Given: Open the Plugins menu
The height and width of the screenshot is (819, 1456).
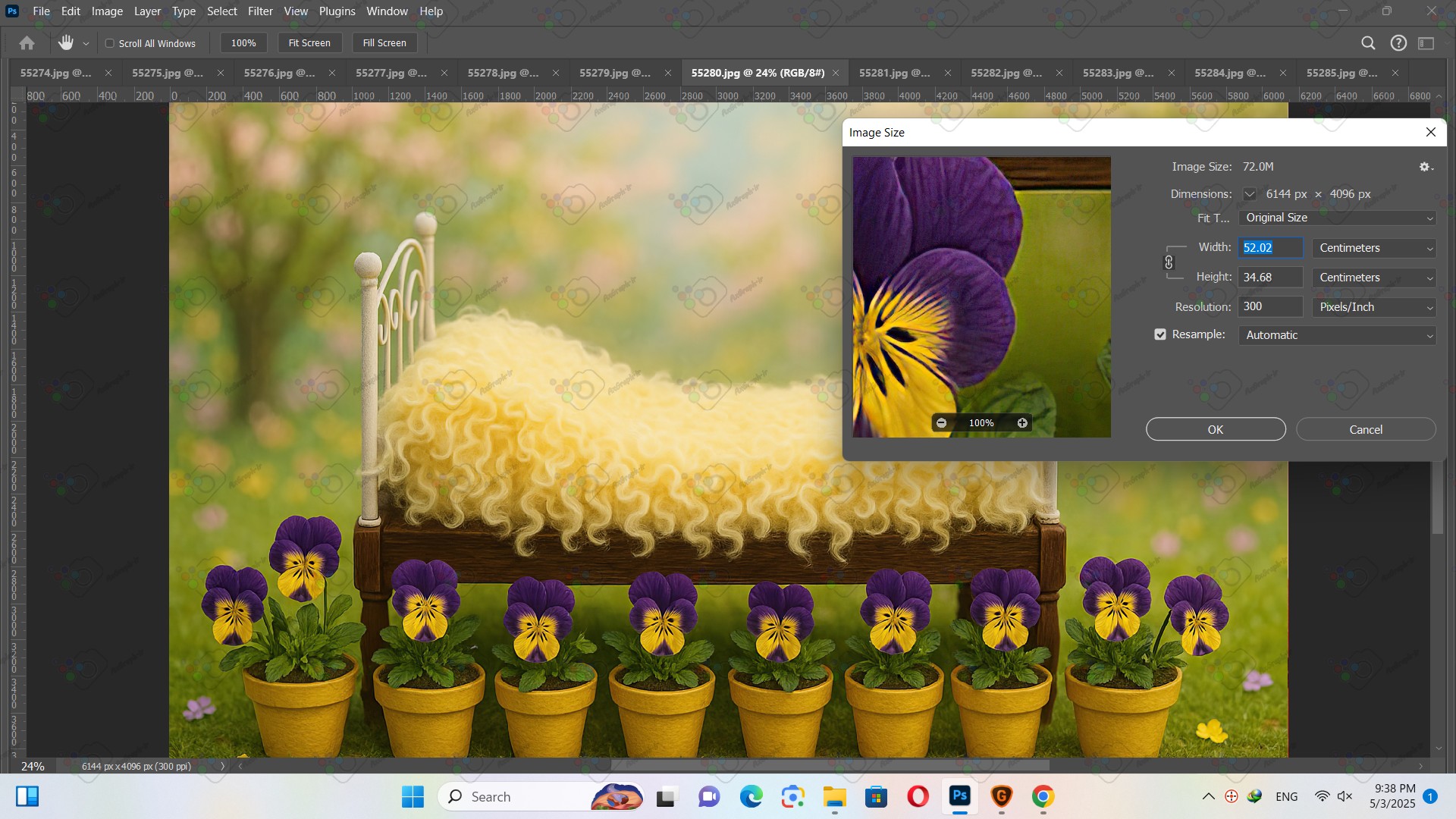Looking at the screenshot, I should click(337, 11).
